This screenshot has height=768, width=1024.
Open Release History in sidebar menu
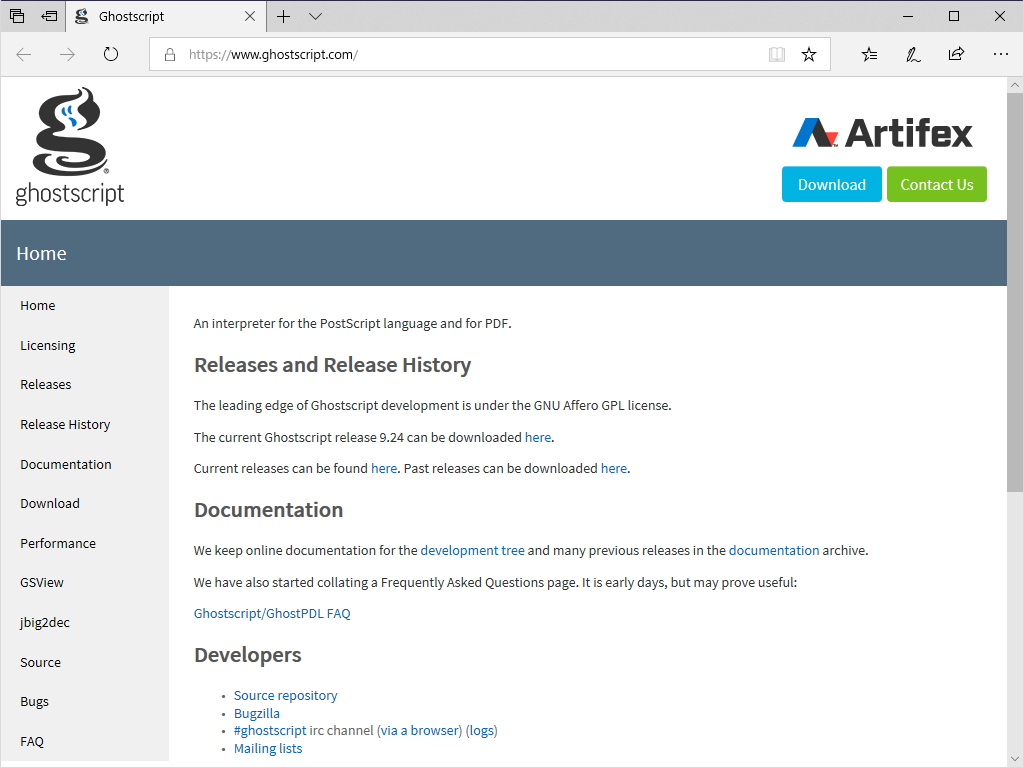coord(65,424)
